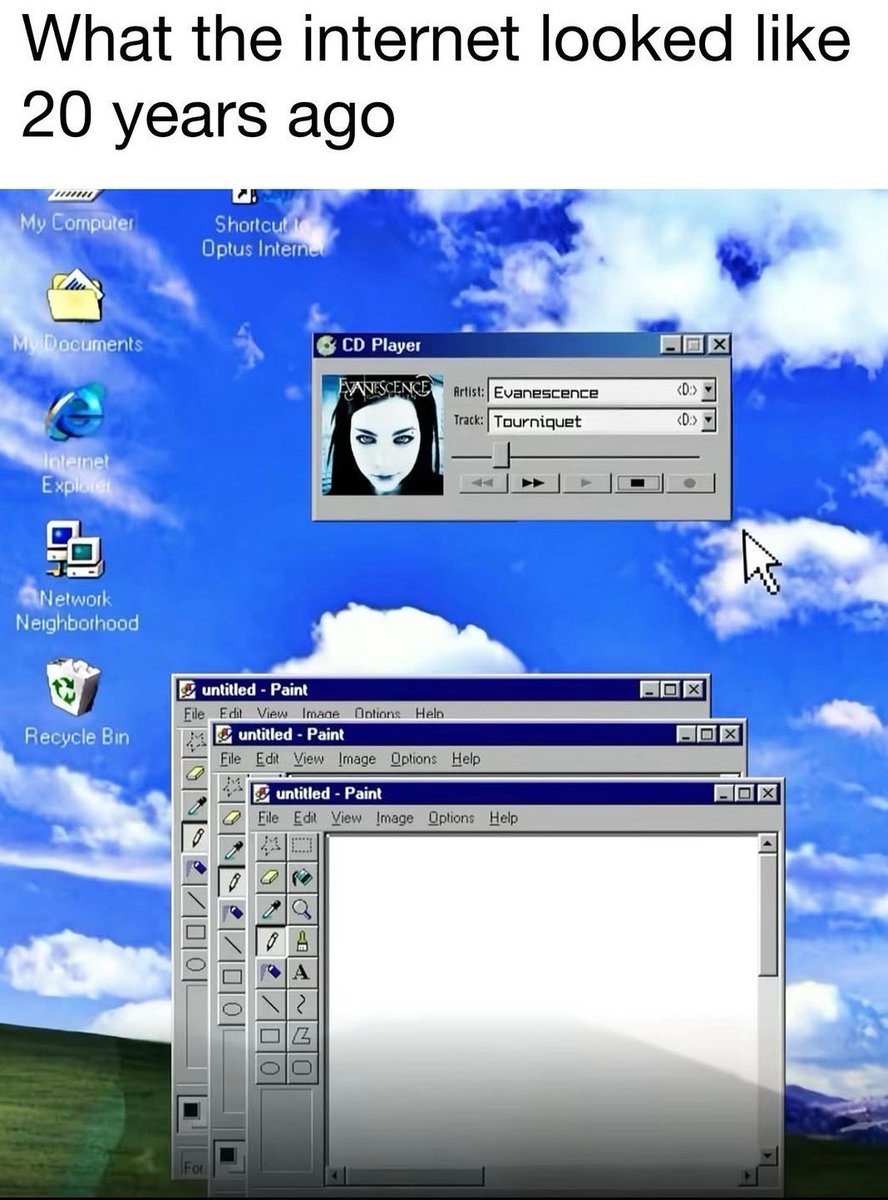Expand the Artist dropdown in CD Player
Image resolution: width=888 pixels, height=1200 pixels.
tap(710, 392)
